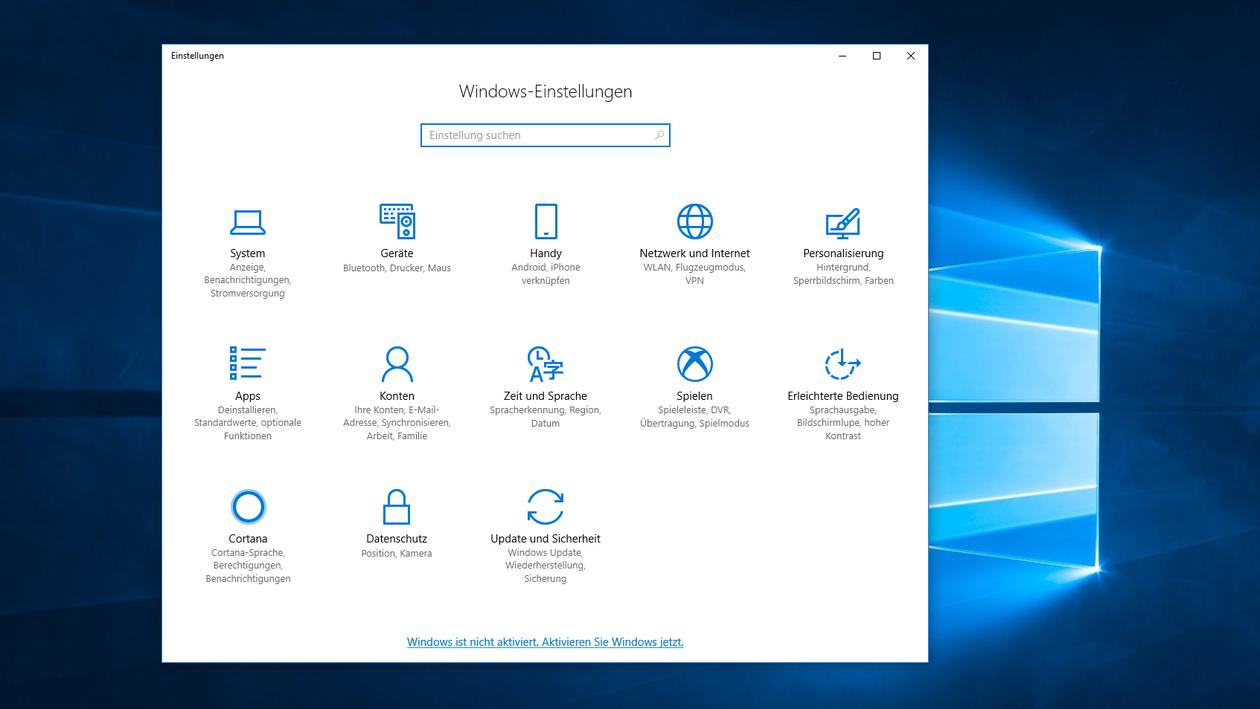
Task: Click the Zeit und Sprache label
Action: point(545,396)
